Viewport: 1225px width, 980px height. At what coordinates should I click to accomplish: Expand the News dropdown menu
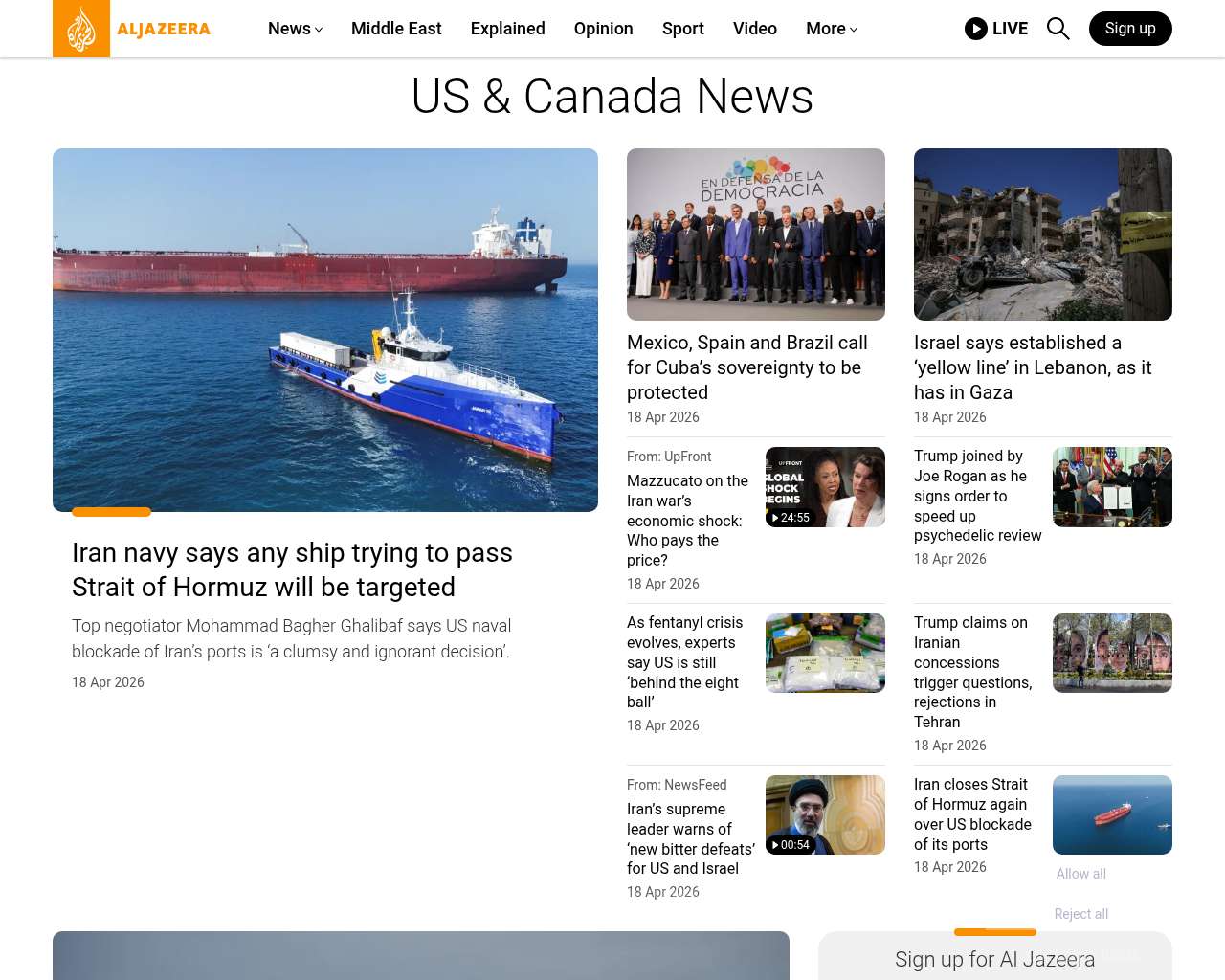point(295,29)
